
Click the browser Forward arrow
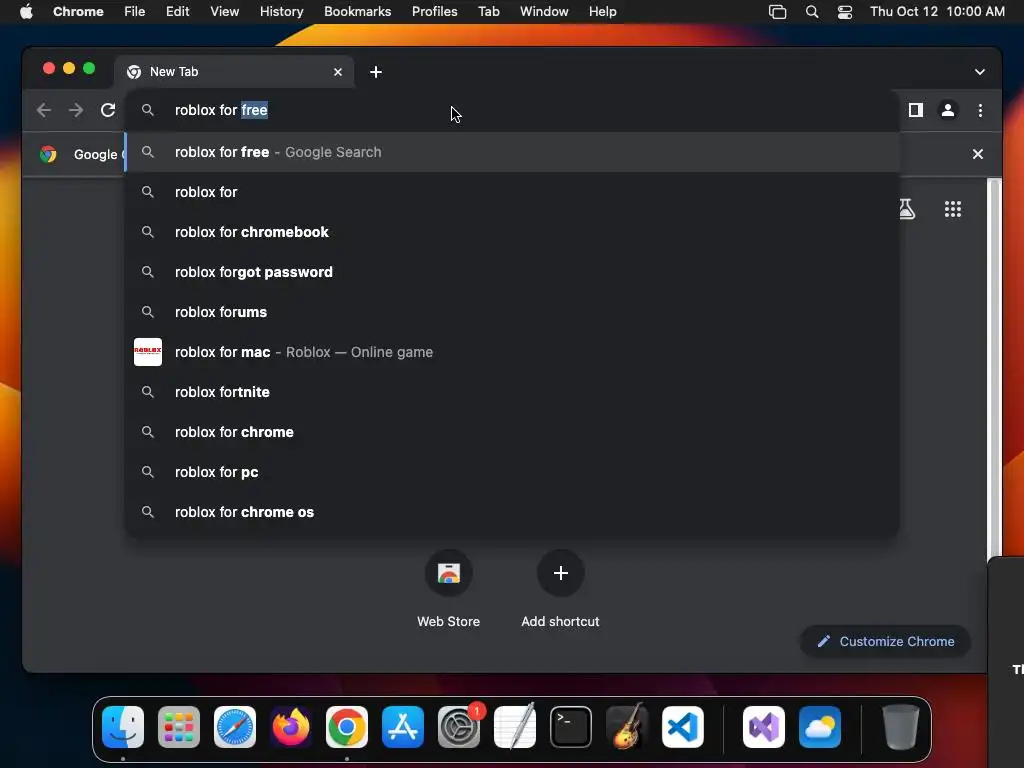76,110
